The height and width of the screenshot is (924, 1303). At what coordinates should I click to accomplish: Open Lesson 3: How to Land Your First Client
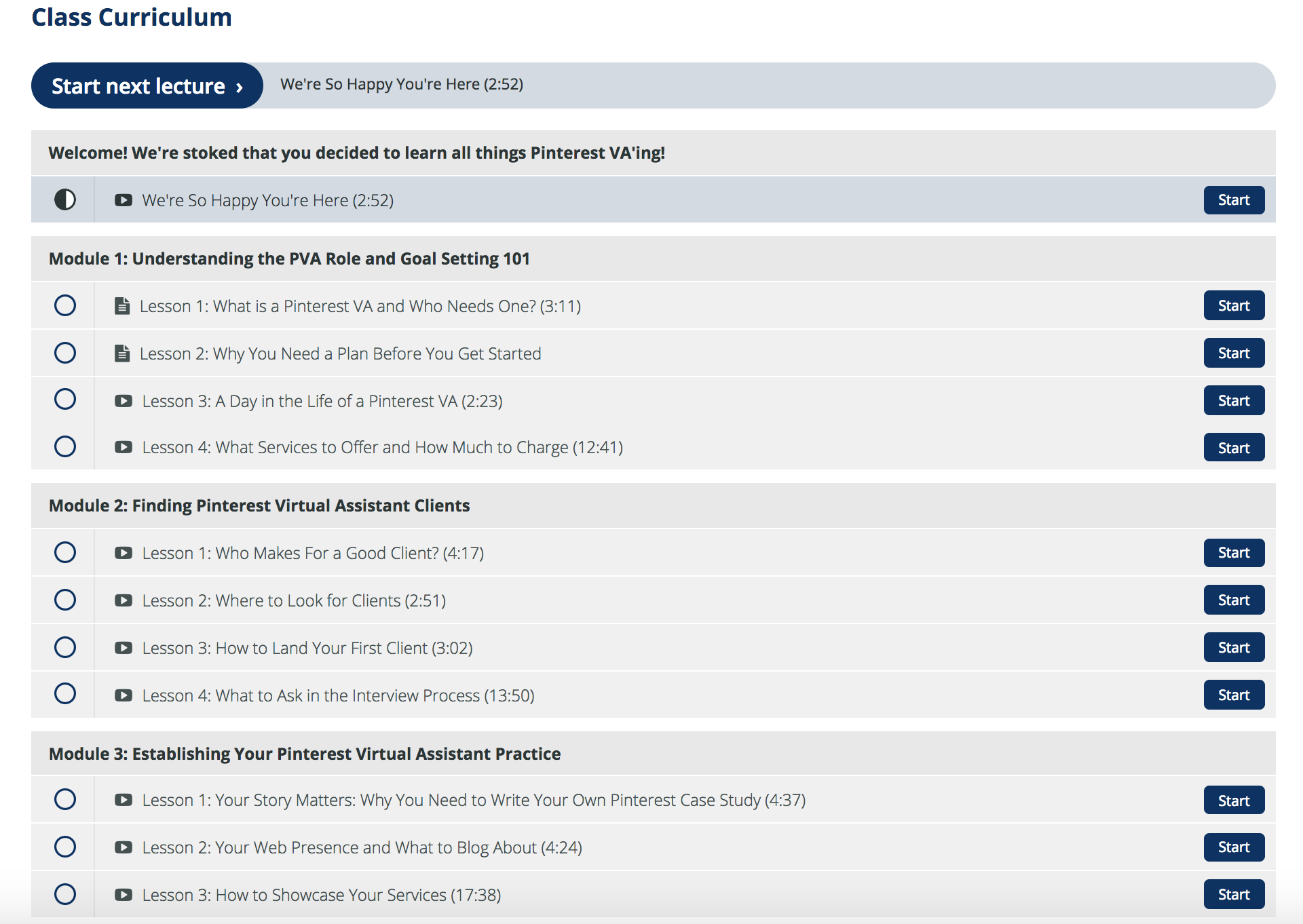(307, 649)
